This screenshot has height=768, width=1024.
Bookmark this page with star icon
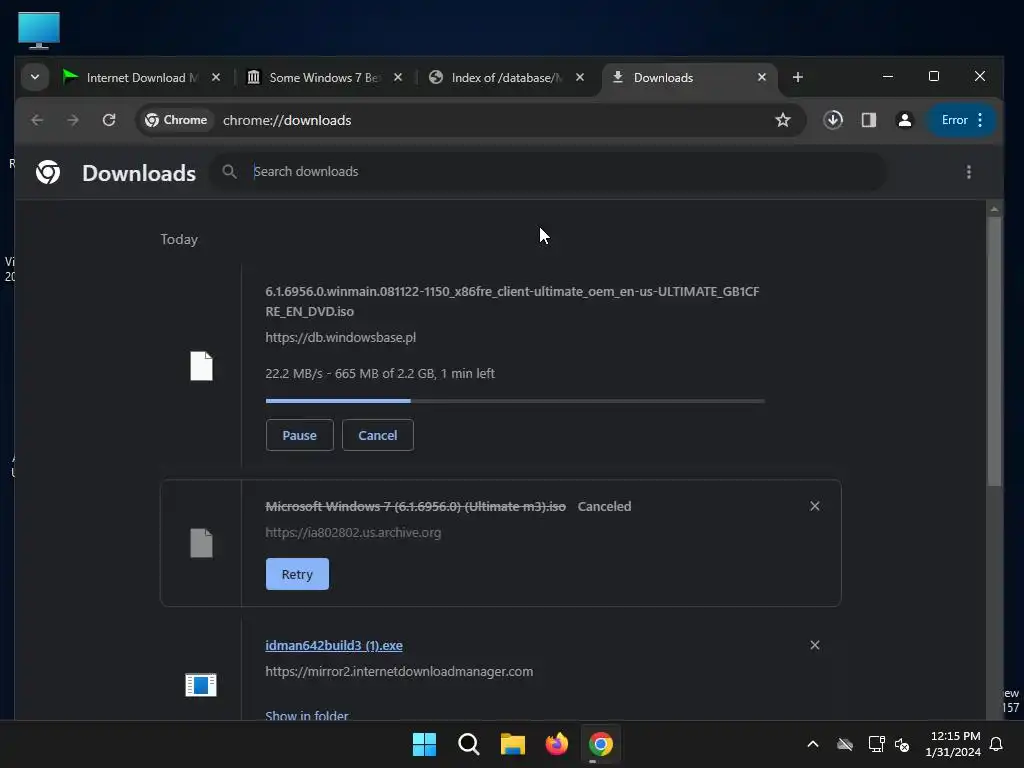click(782, 120)
